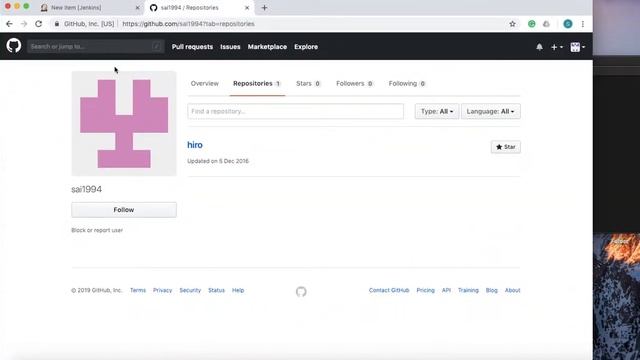Focus the browser address bar URL
The width and height of the screenshot is (640, 360).
point(188,24)
